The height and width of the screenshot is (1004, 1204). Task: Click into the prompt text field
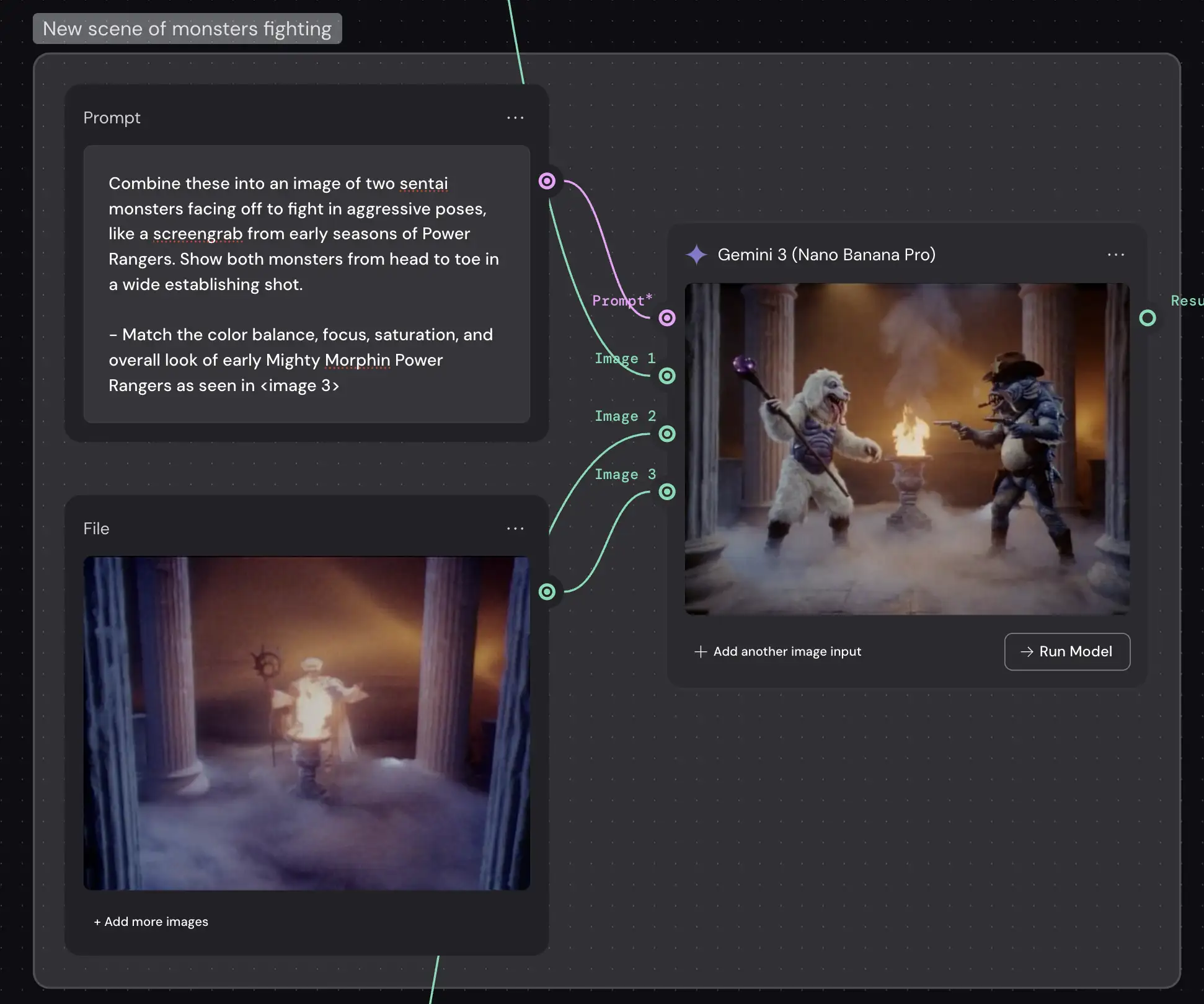click(x=306, y=284)
